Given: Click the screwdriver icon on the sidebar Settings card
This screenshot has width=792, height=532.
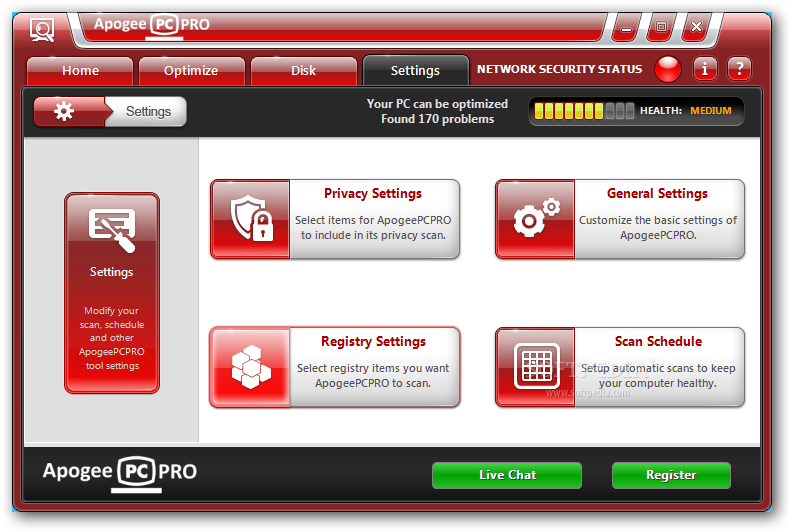Looking at the screenshot, I should pyautogui.click(x=112, y=230).
